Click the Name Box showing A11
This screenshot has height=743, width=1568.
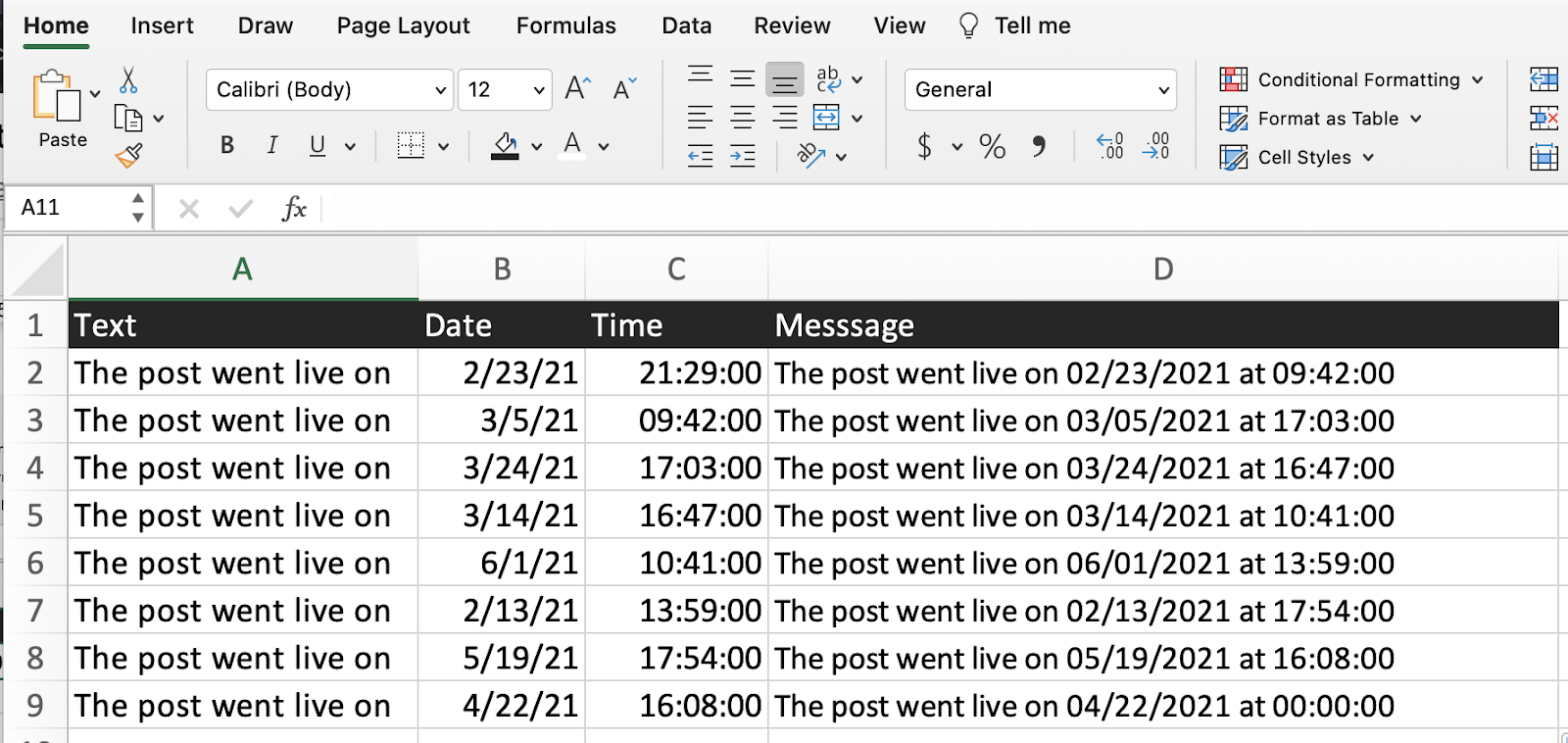(69, 208)
